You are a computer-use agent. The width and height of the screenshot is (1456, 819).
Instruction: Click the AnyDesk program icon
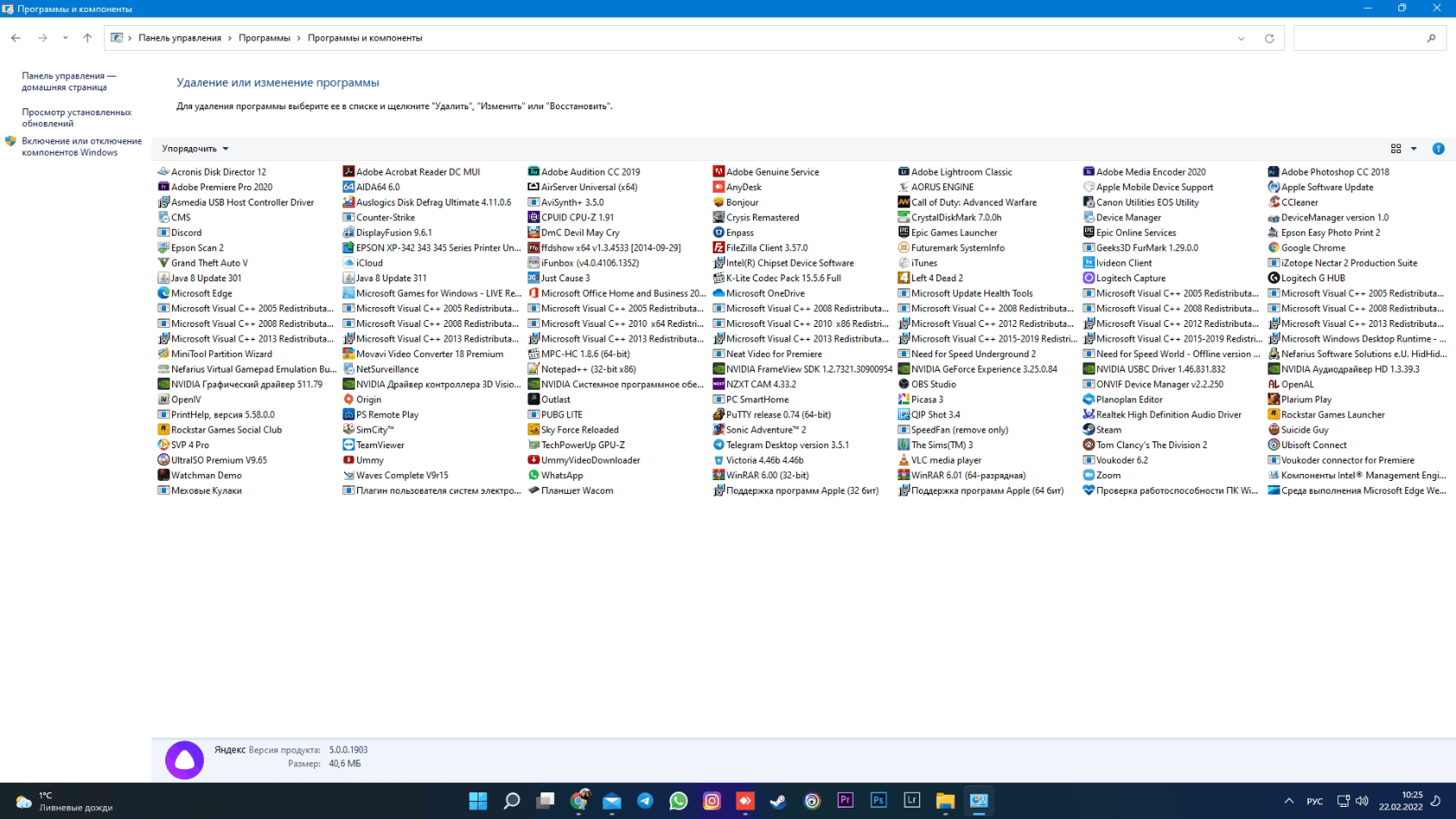[x=719, y=187]
